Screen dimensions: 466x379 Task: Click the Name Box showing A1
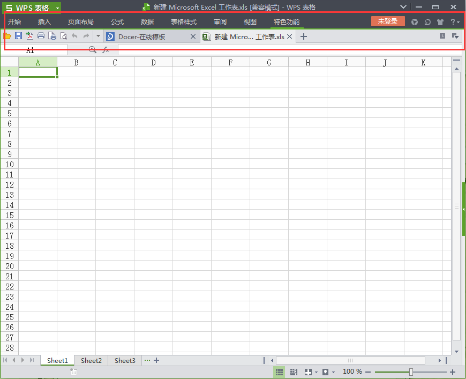[x=35, y=50]
